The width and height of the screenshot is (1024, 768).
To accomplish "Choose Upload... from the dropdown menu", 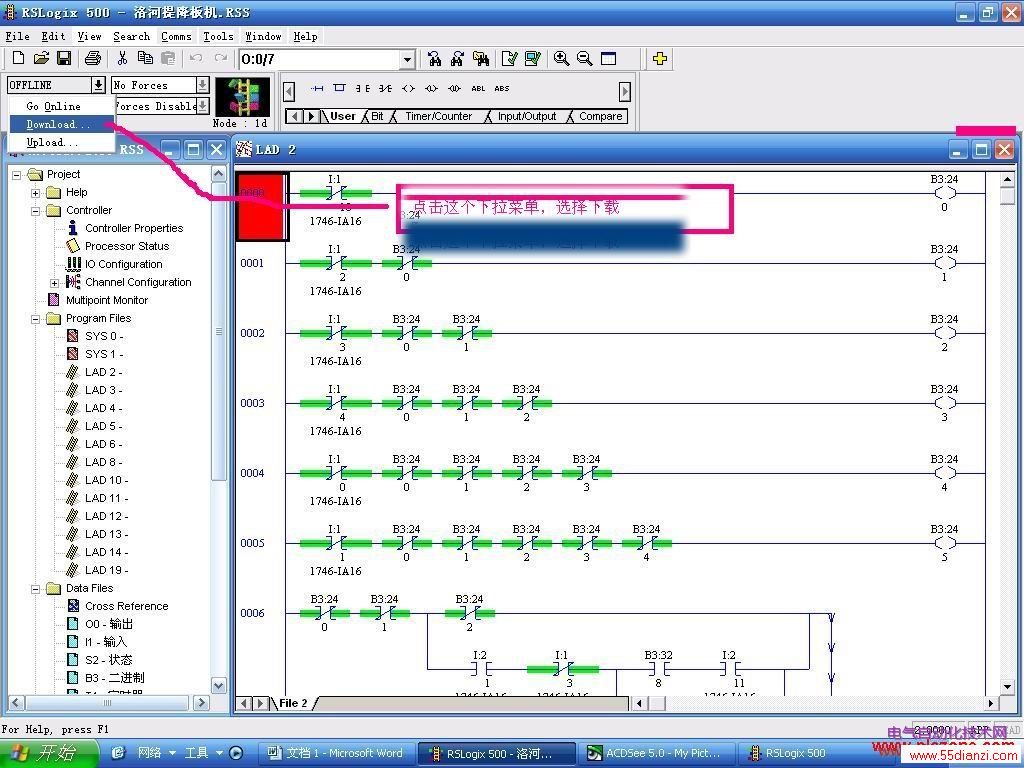I will click(x=62, y=142).
